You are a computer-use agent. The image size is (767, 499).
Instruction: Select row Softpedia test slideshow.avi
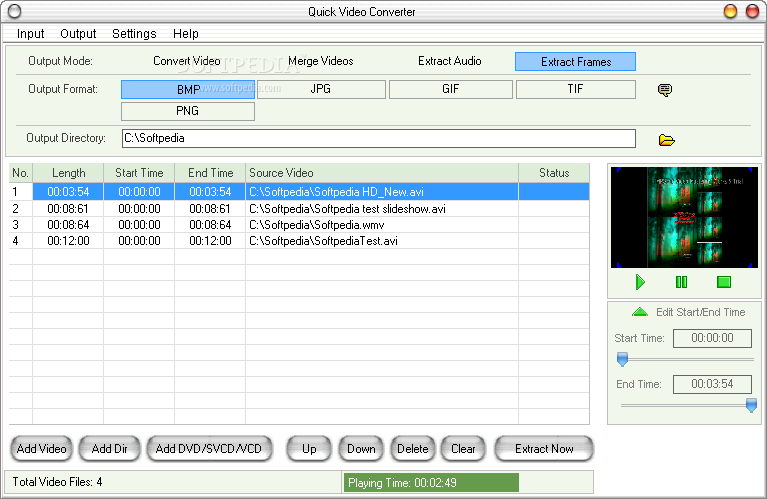point(299,209)
